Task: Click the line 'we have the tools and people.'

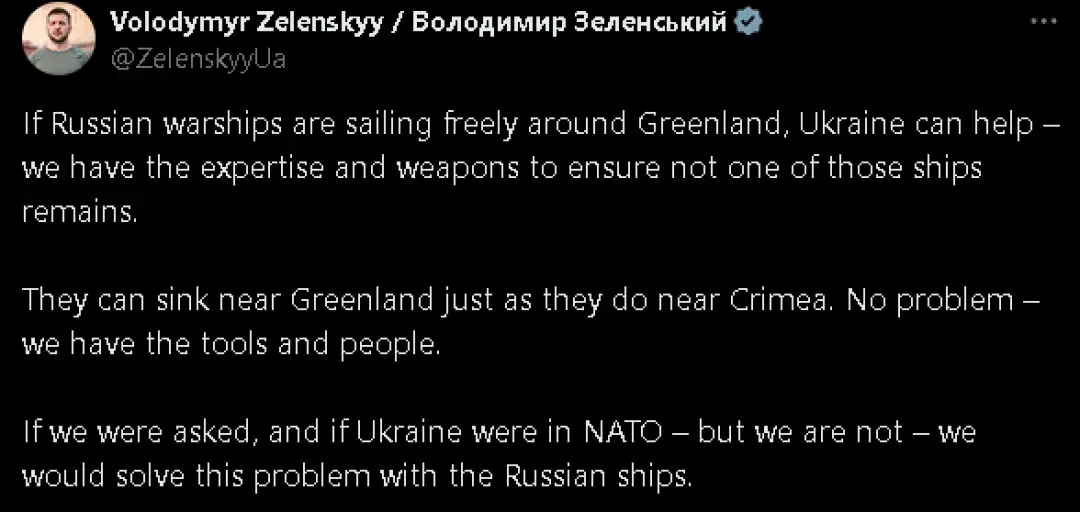Action: pos(231,343)
